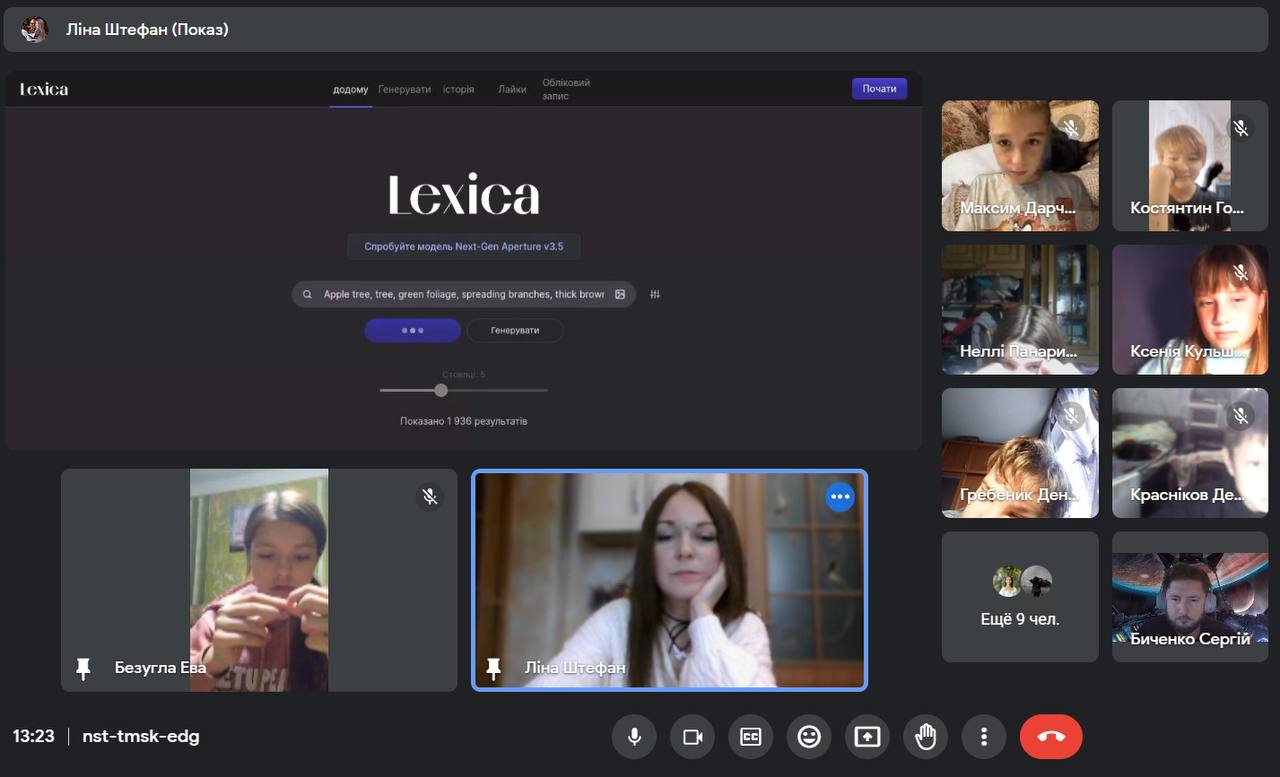
Task: Expand the 'Ещё 9 чел.' participants tile
Action: pyautogui.click(x=1020, y=597)
